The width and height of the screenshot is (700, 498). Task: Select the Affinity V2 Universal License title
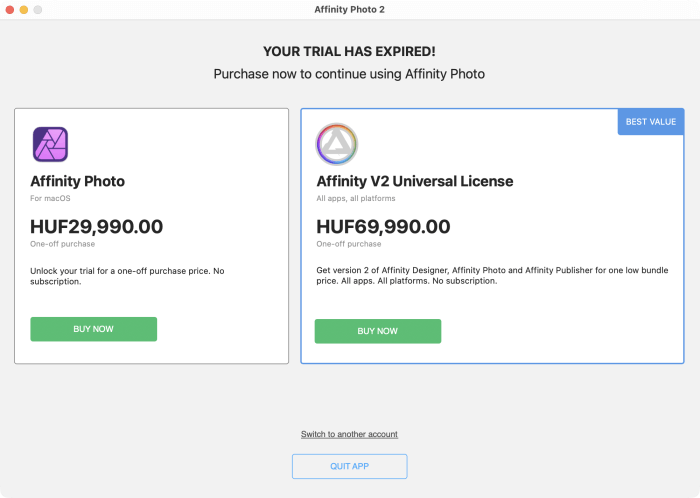[414, 182]
